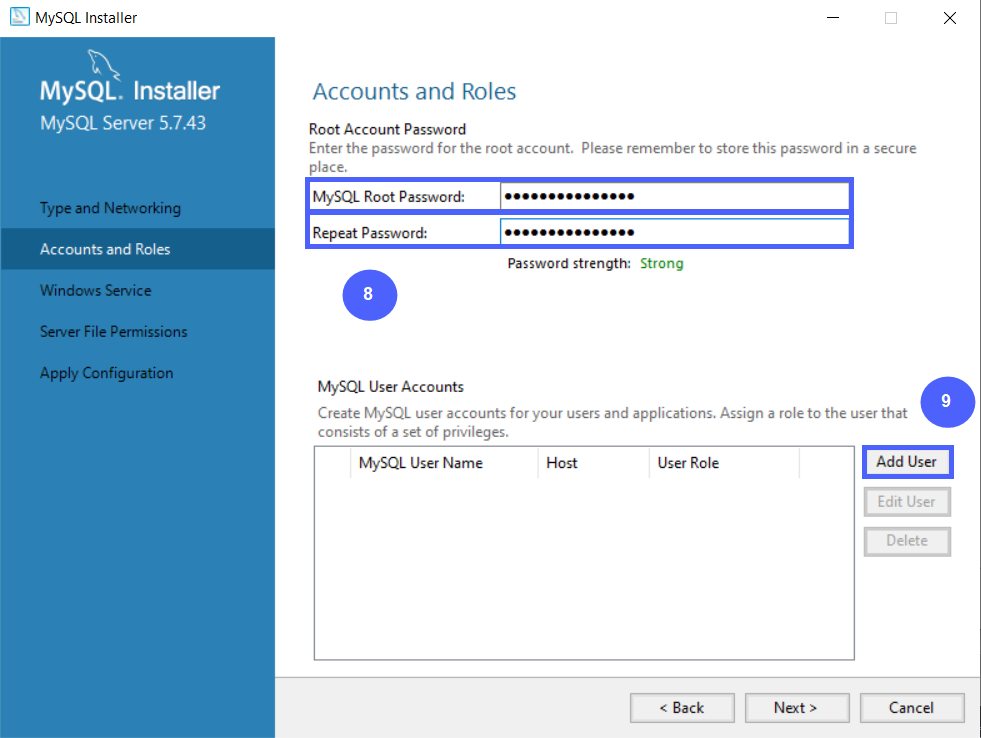
Task: Open the Windows Service configuration step
Action: 95,290
